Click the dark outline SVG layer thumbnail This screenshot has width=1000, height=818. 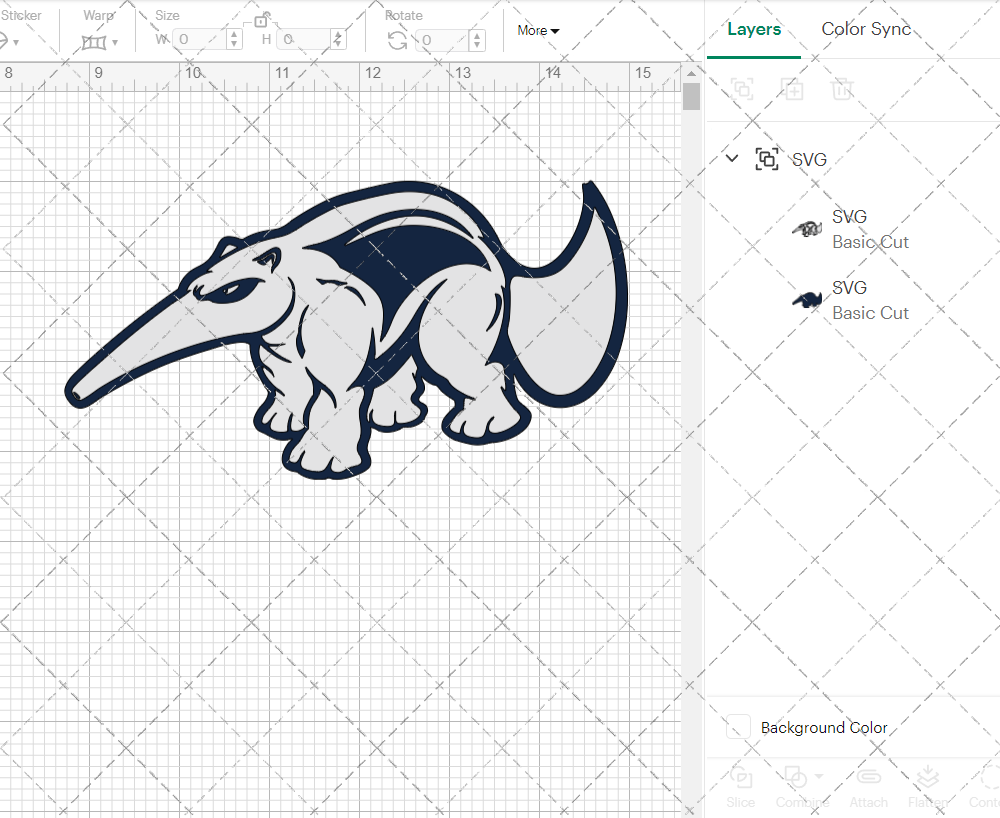tap(806, 300)
